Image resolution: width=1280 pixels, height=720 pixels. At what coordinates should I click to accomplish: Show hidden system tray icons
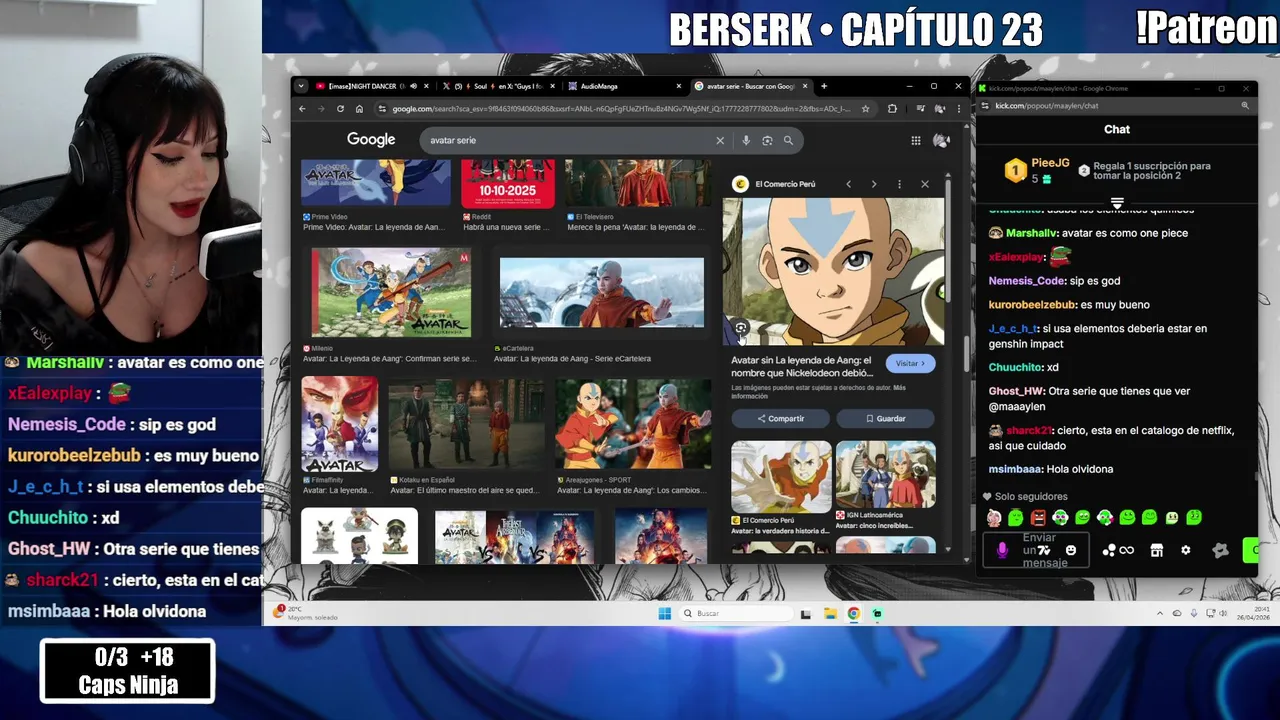click(1160, 614)
